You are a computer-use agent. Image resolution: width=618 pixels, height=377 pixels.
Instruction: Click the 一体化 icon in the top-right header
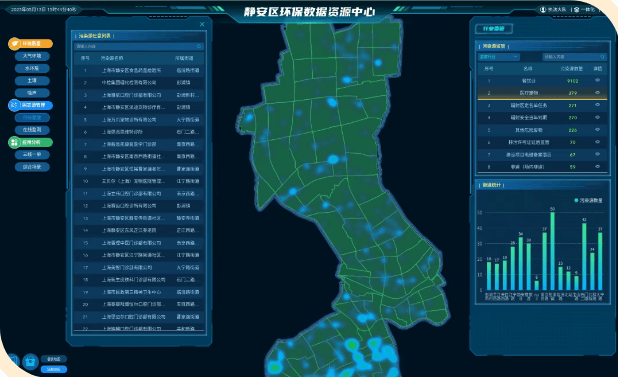coord(577,9)
